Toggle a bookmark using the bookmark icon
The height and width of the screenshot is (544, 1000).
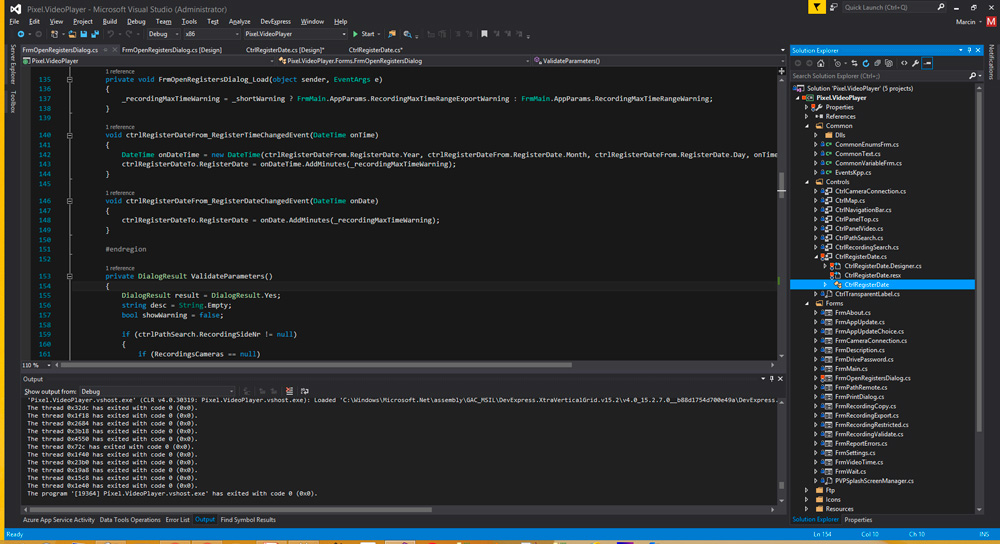tap(485, 34)
